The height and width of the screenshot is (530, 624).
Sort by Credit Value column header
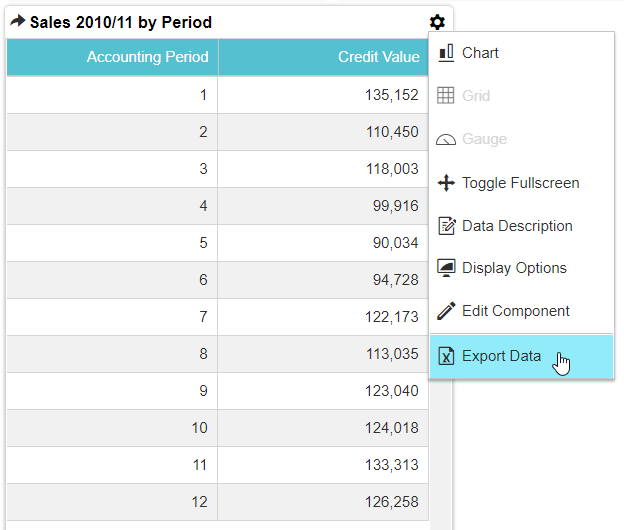[x=324, y=57]
